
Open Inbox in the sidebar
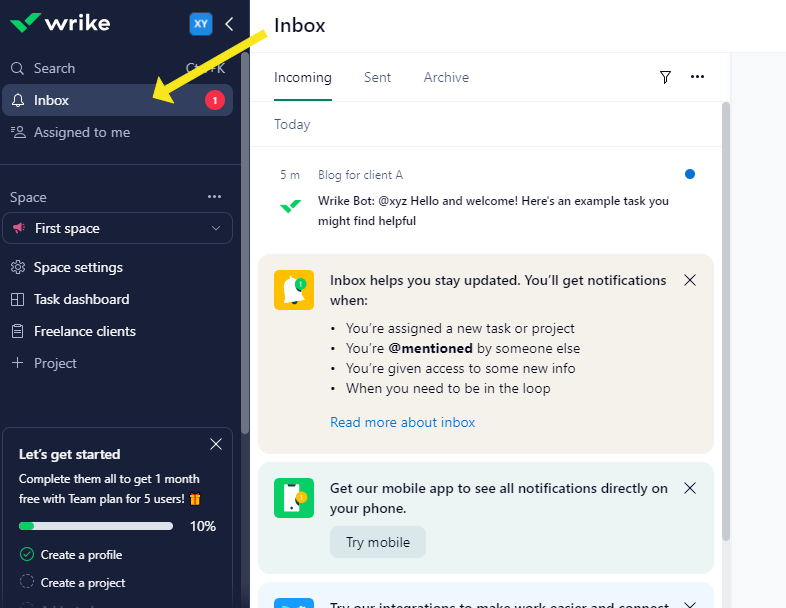(x=117, y=100)
